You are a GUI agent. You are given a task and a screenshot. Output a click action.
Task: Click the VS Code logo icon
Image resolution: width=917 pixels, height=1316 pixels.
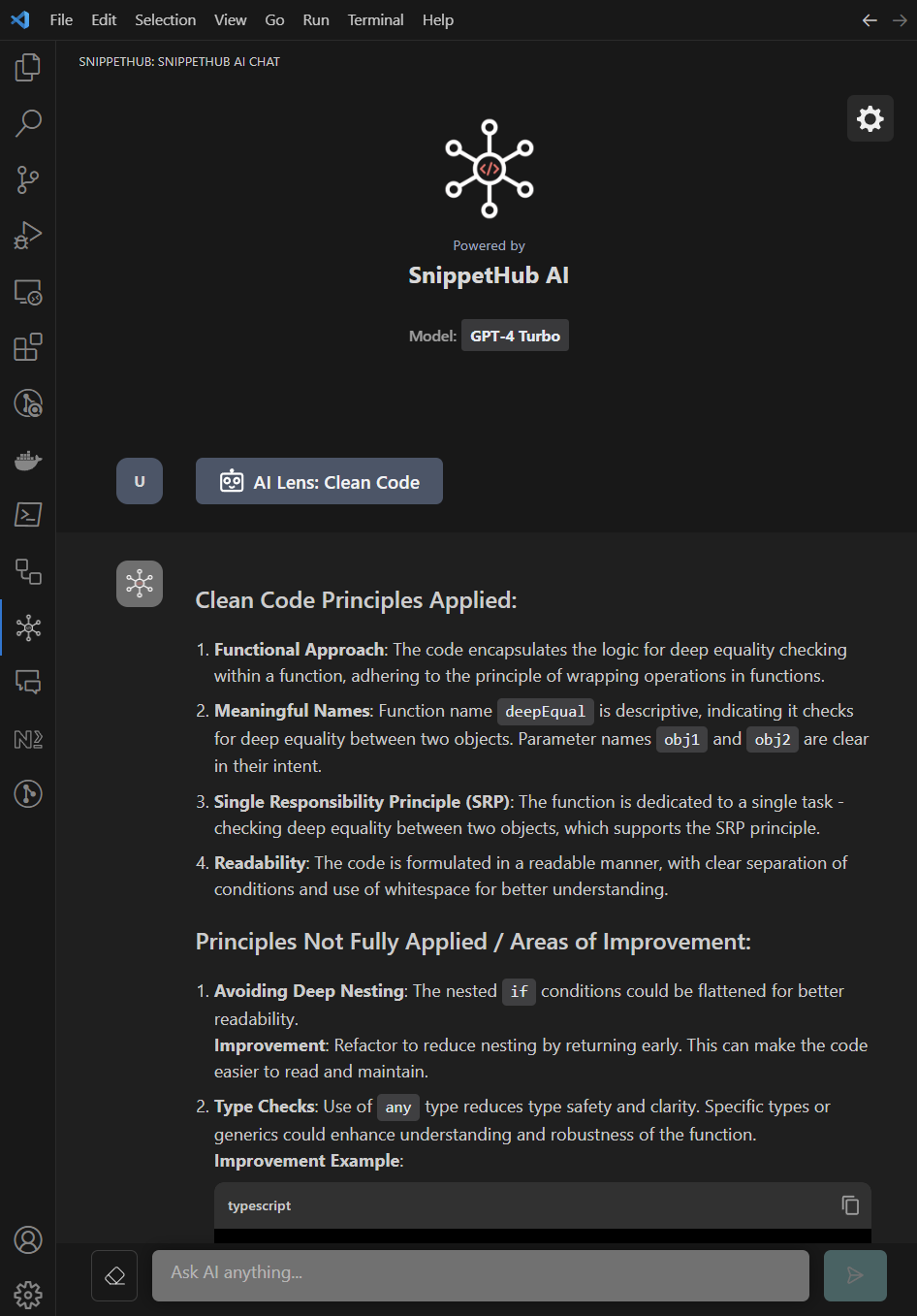20,19
